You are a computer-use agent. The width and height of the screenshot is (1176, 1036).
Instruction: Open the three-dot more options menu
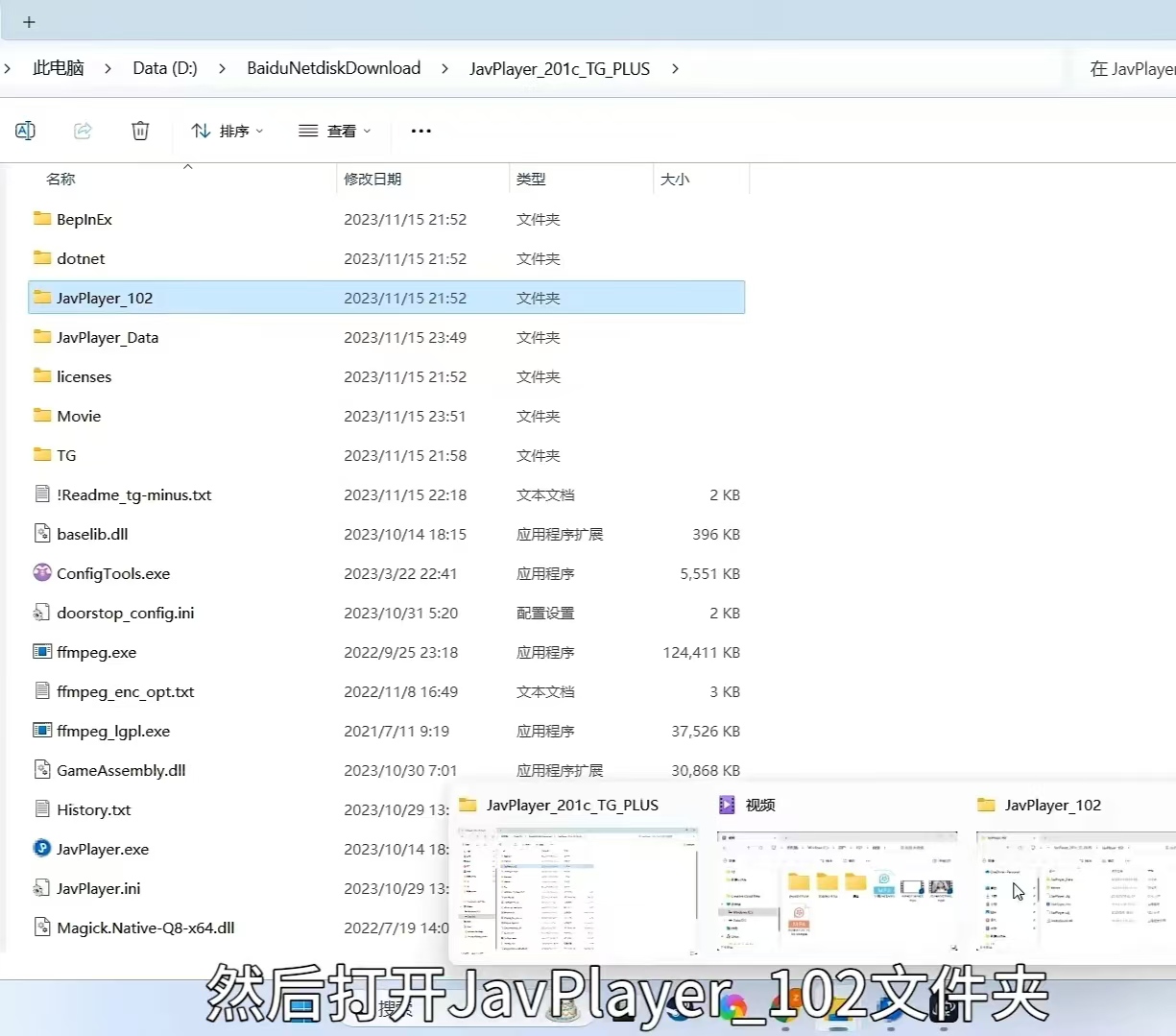420,131
